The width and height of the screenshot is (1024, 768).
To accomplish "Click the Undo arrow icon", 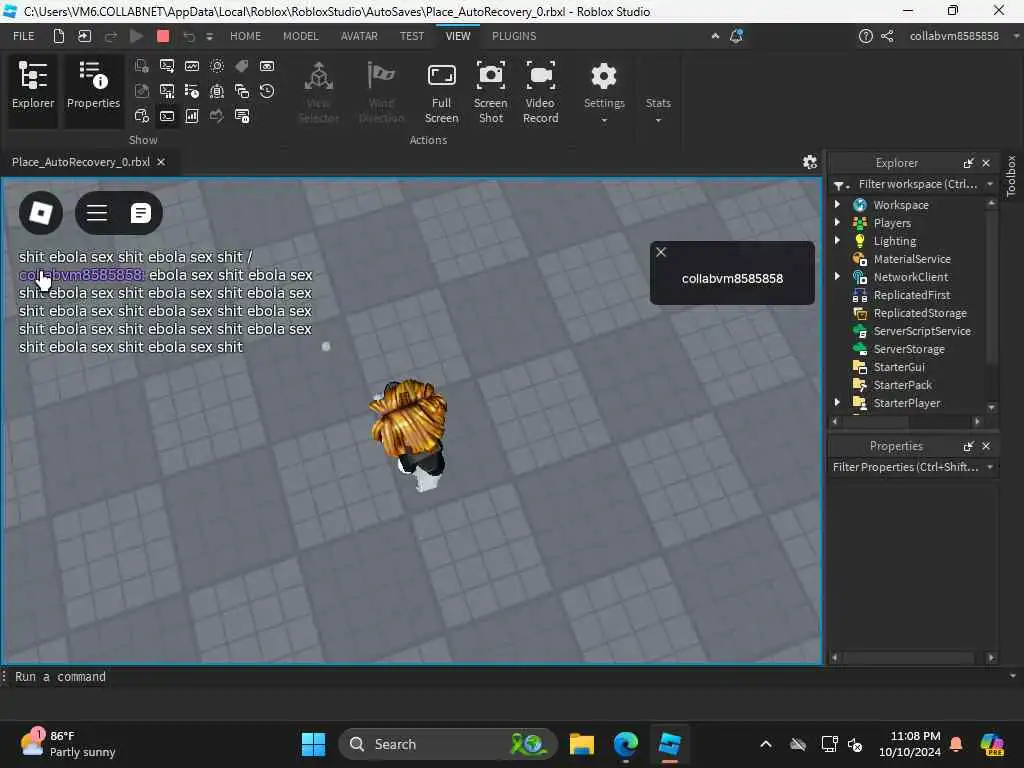I will pyautogui.click(x=189, y=37).
